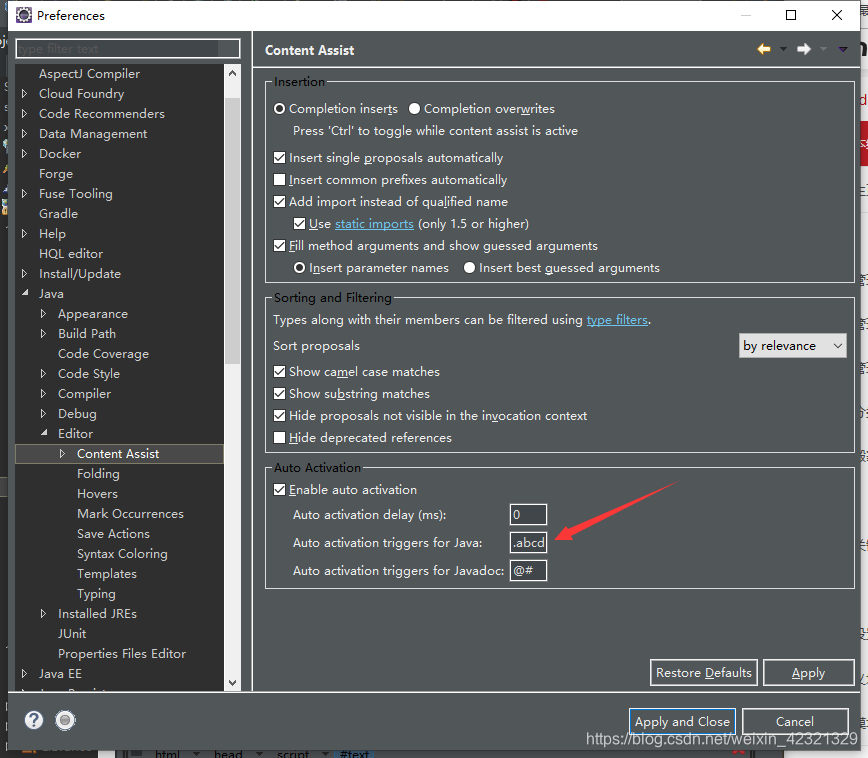Toggle Enable auto activation checkbox
The width and height of the screenshot is (868, 758).
(x=280, y=489)
